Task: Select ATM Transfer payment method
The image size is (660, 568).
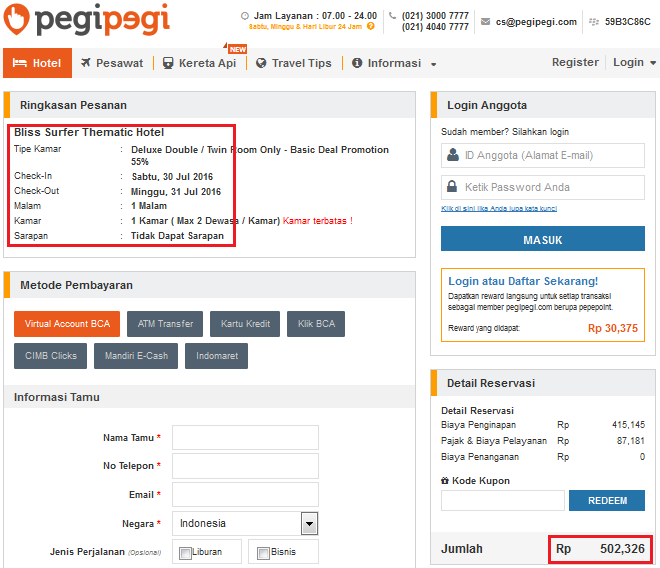Action: point(165,324)
